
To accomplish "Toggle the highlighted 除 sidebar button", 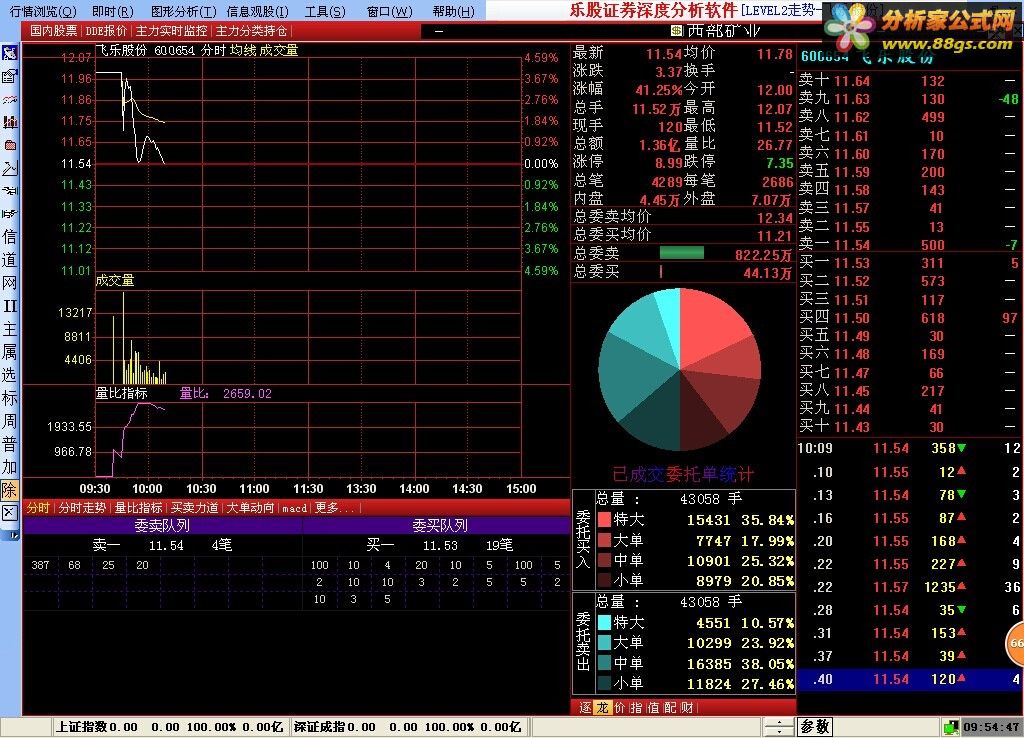I will tap(9, 490).
